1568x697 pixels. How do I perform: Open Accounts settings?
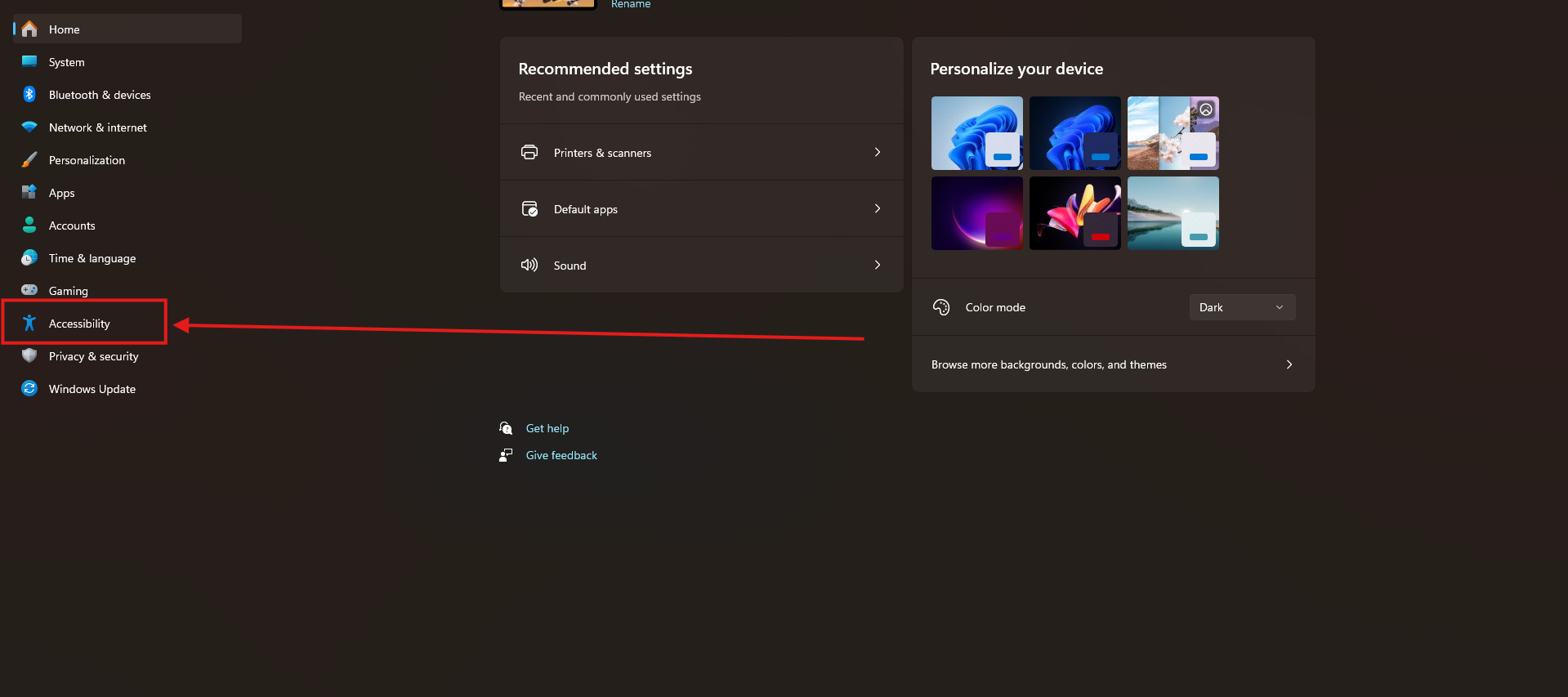127,226
